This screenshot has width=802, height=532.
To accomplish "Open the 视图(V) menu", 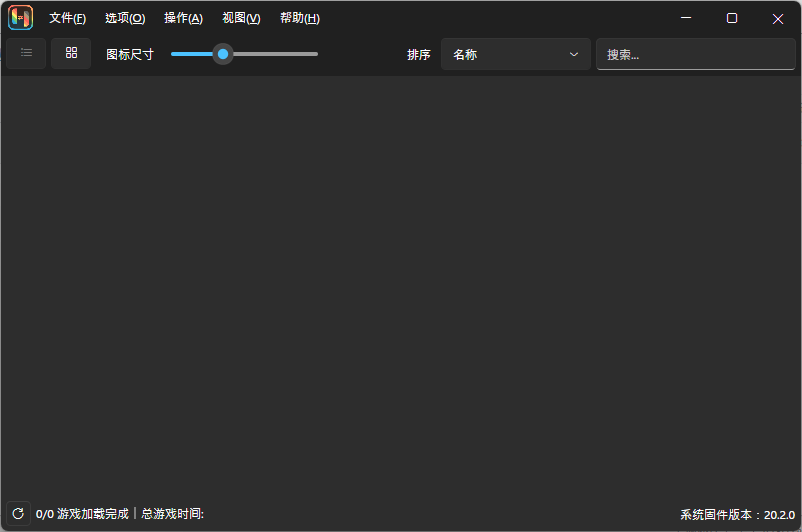I will [x=241, y=18].
